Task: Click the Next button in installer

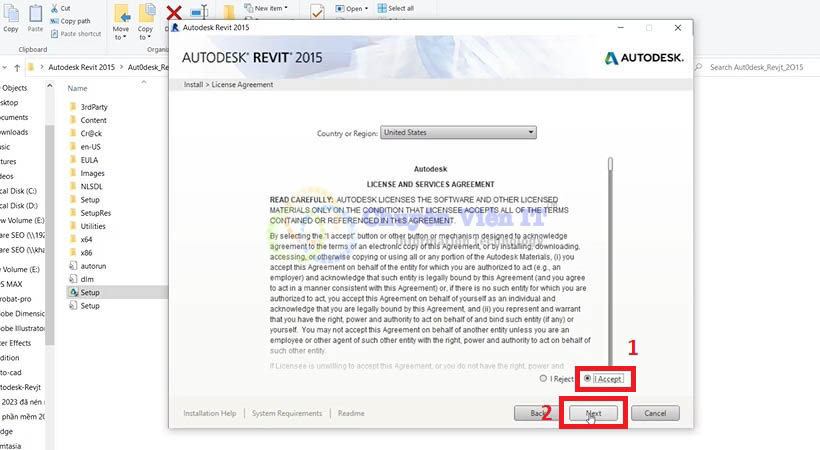Action: point(593,413)
